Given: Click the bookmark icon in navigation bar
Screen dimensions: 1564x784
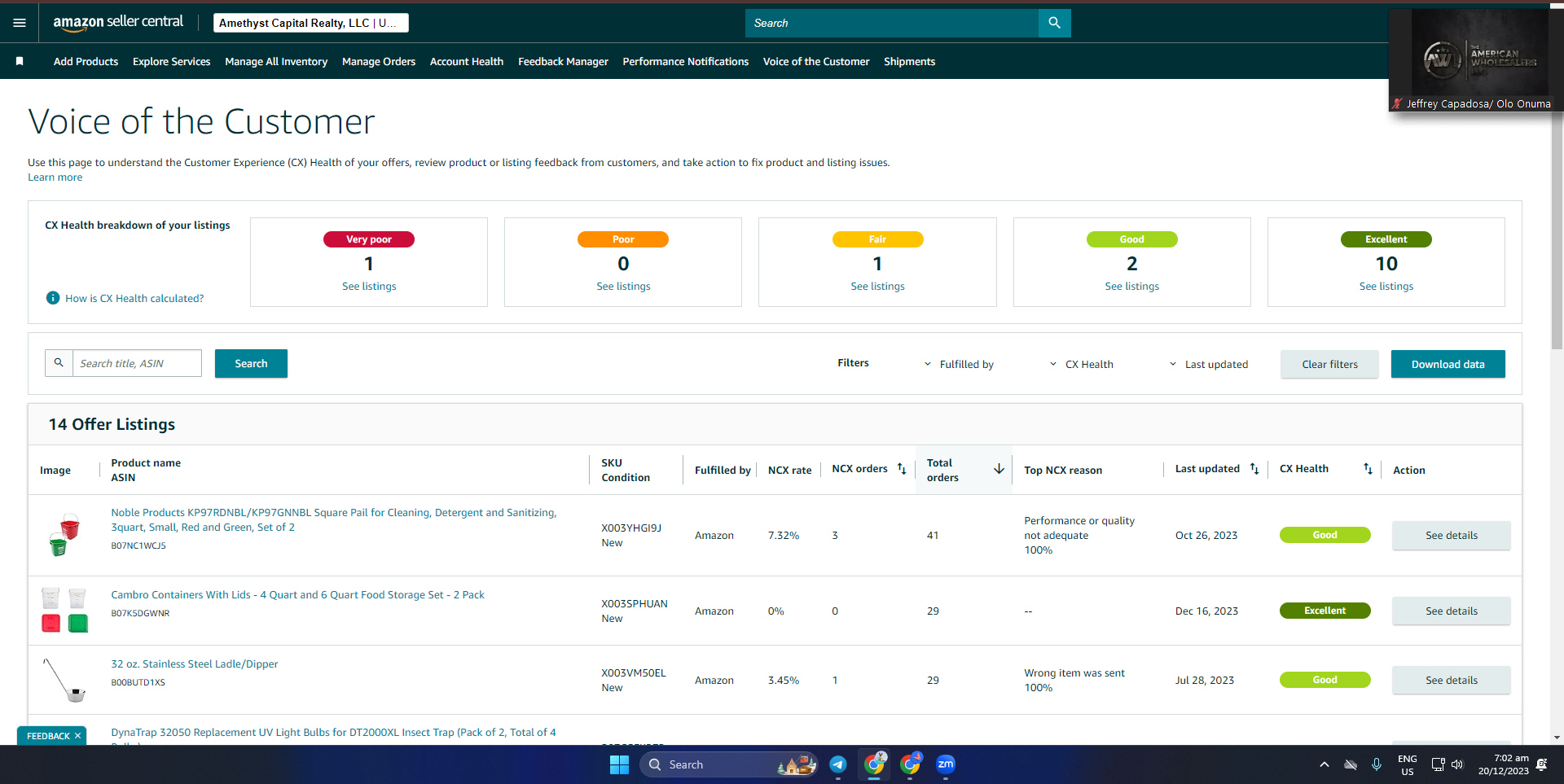Looking at the screenshot, I should [x=20, y=61].
